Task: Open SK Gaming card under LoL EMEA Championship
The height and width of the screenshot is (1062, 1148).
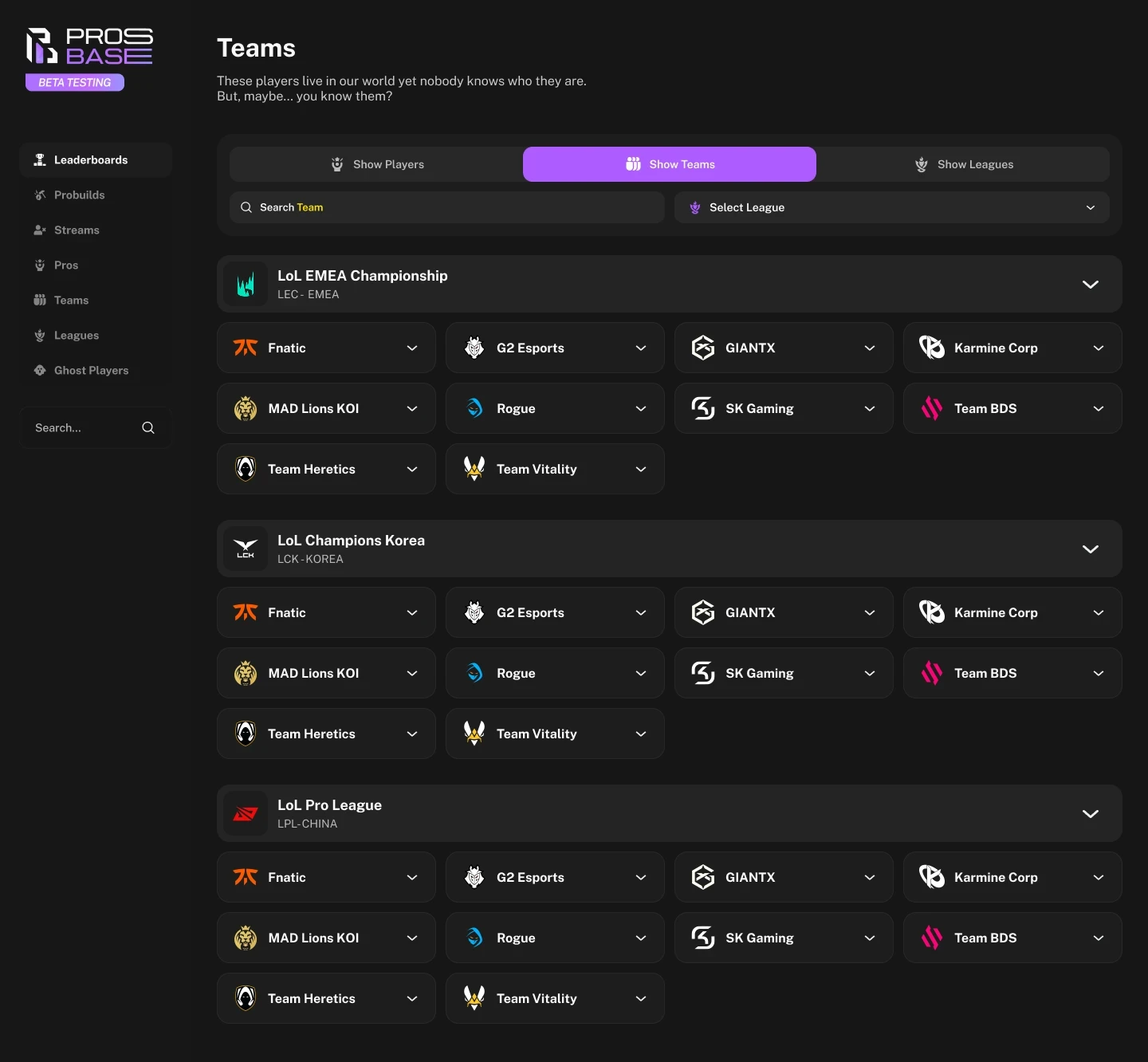Action: [x=784, y=408]
